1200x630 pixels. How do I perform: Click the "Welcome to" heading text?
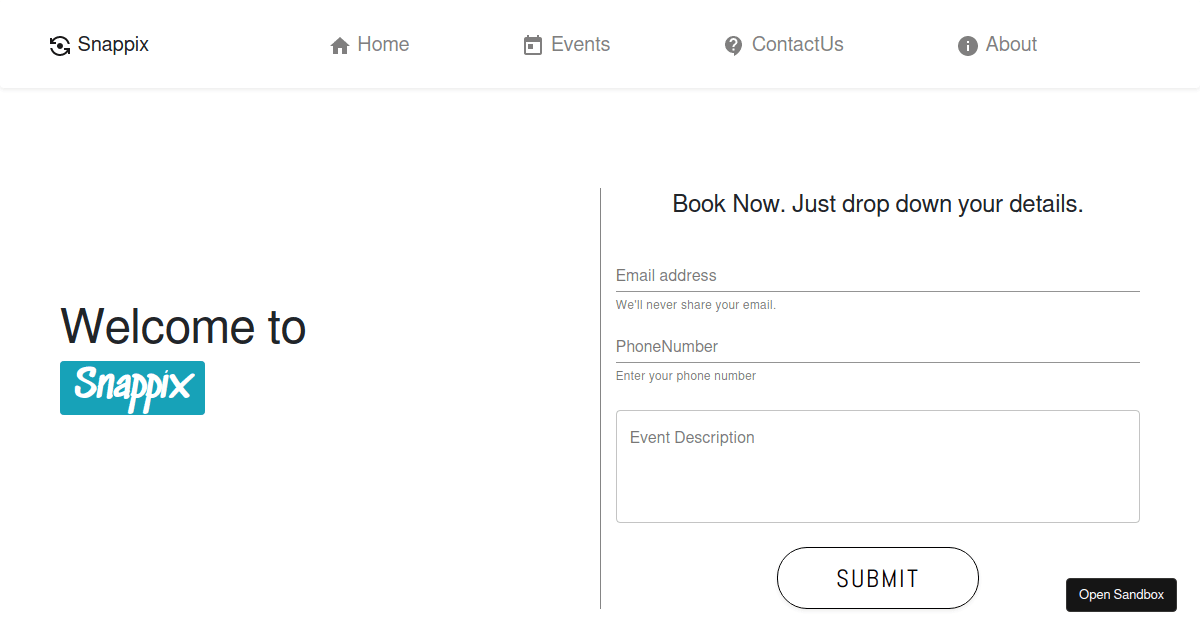183,327
